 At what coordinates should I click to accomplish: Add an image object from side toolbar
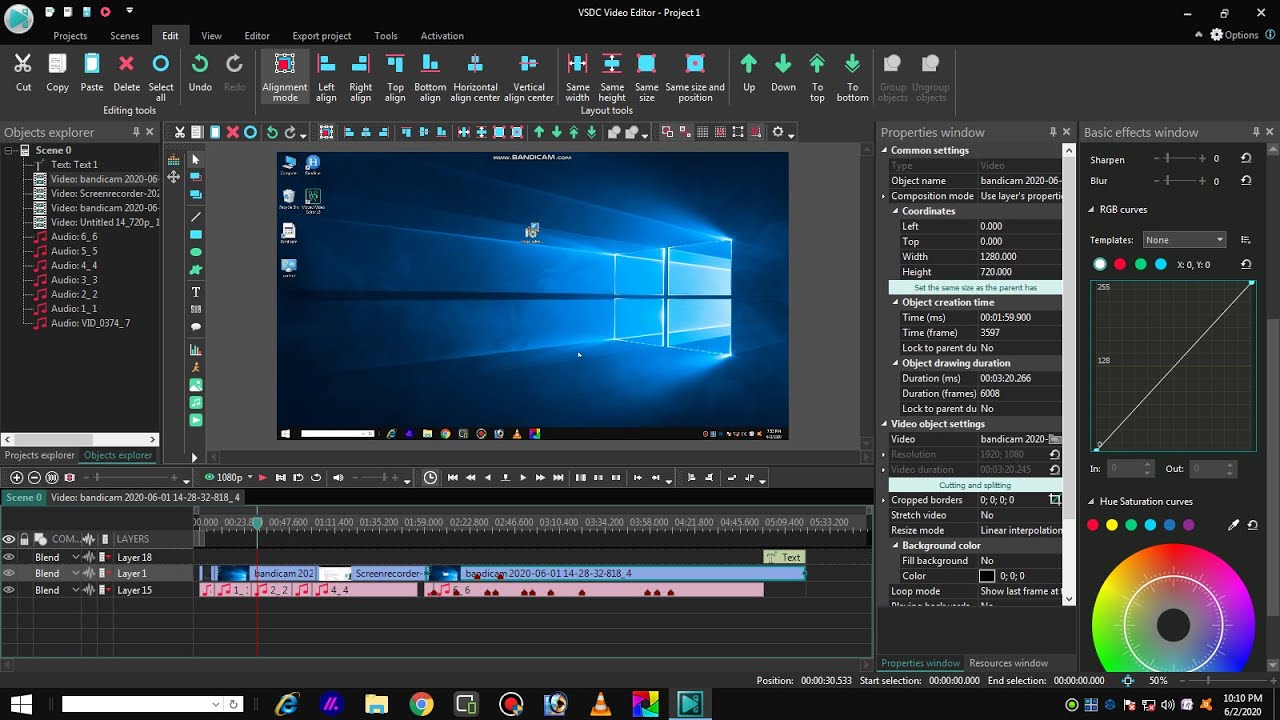click(x=196, y=385)
